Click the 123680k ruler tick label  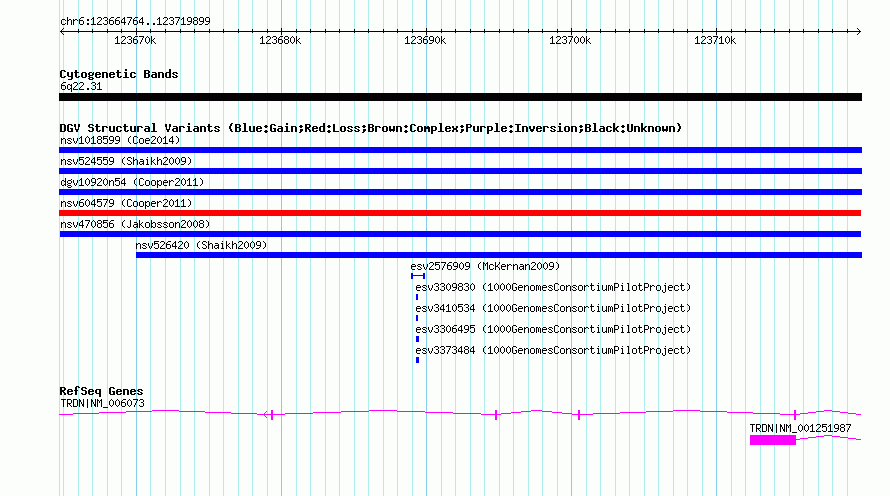coord(280,40)
